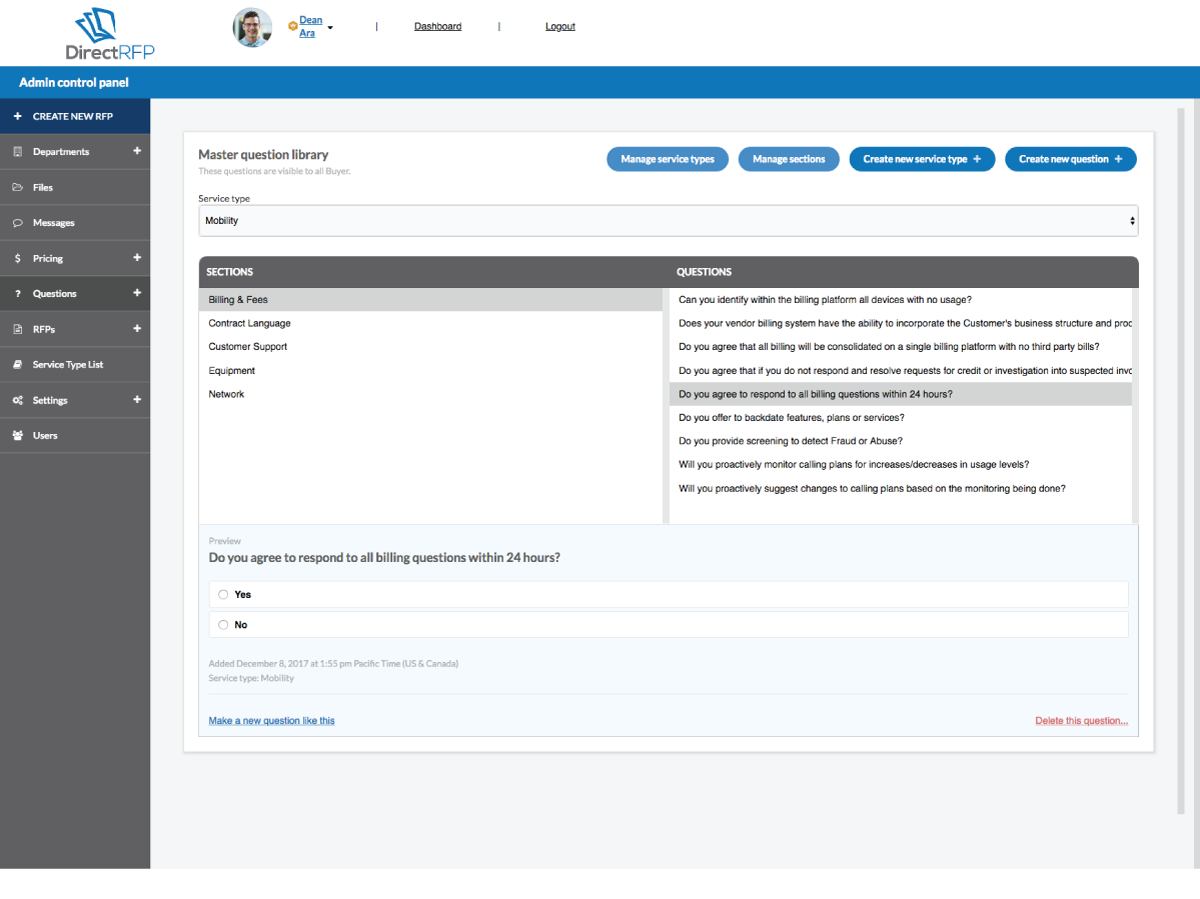Viewport: 1200px width, 899px height.
Task: Click the Messages speech bubble icon
Action: tap(18, 223)
